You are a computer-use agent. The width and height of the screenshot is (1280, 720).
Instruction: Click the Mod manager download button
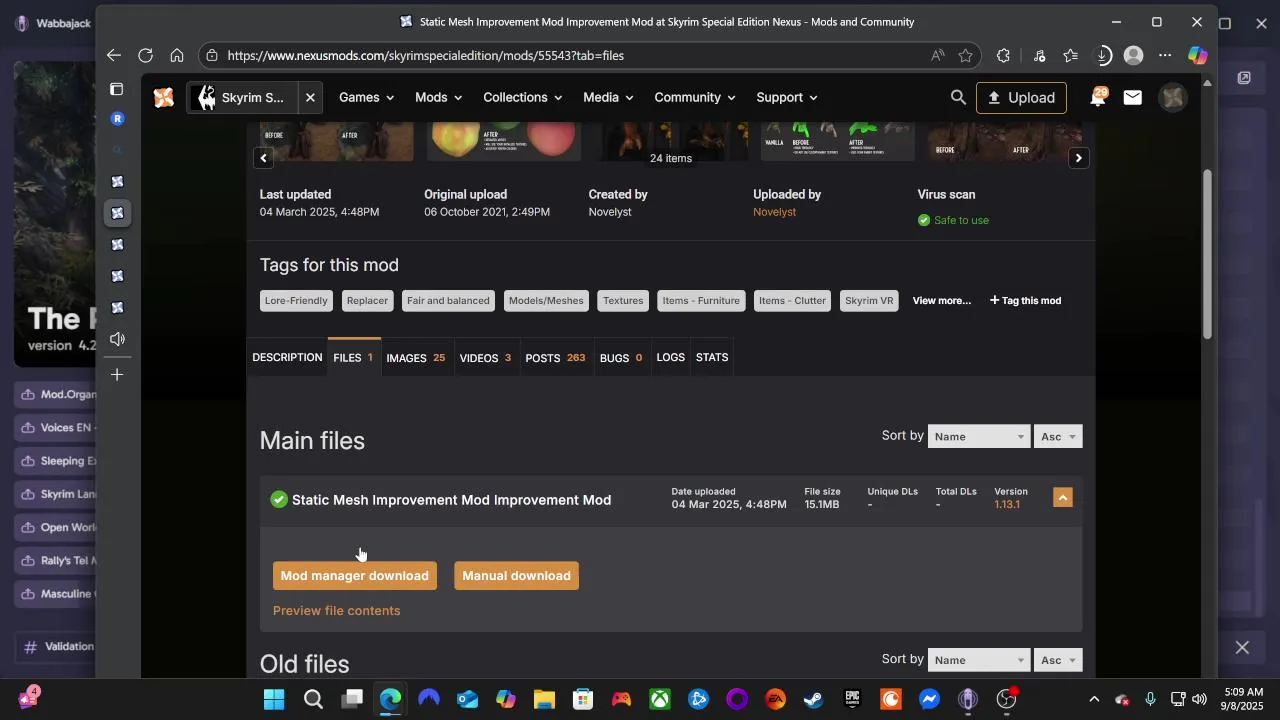tap(355, 576)
